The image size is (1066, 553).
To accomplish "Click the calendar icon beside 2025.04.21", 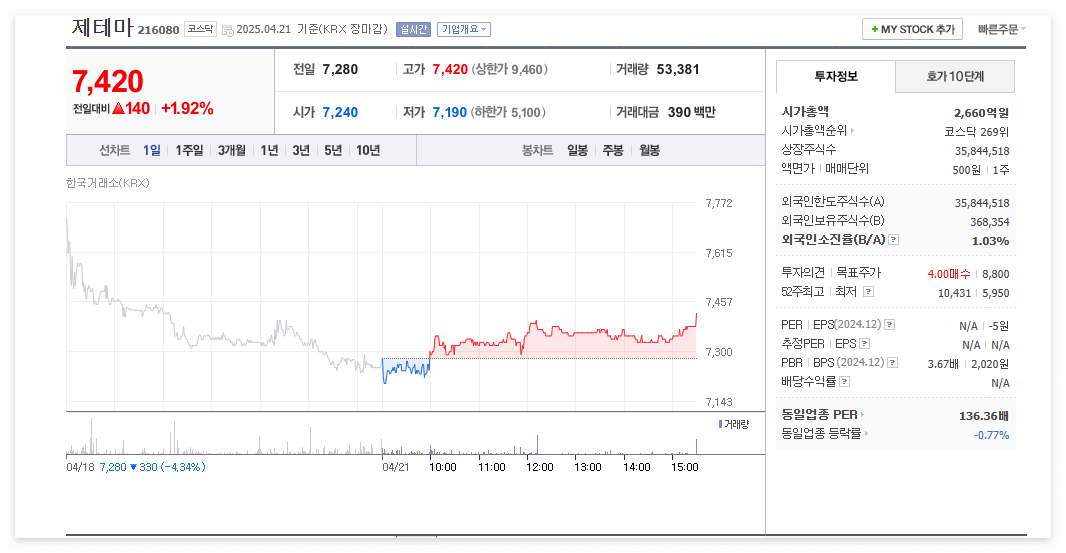I will click(x=228, y=31).
